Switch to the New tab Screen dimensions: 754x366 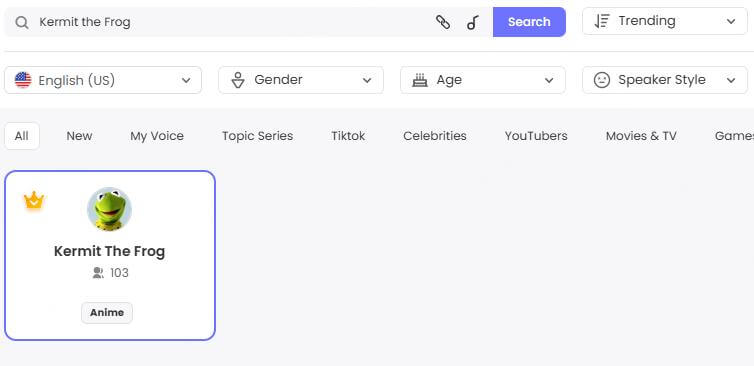click(x=79, y=136)
